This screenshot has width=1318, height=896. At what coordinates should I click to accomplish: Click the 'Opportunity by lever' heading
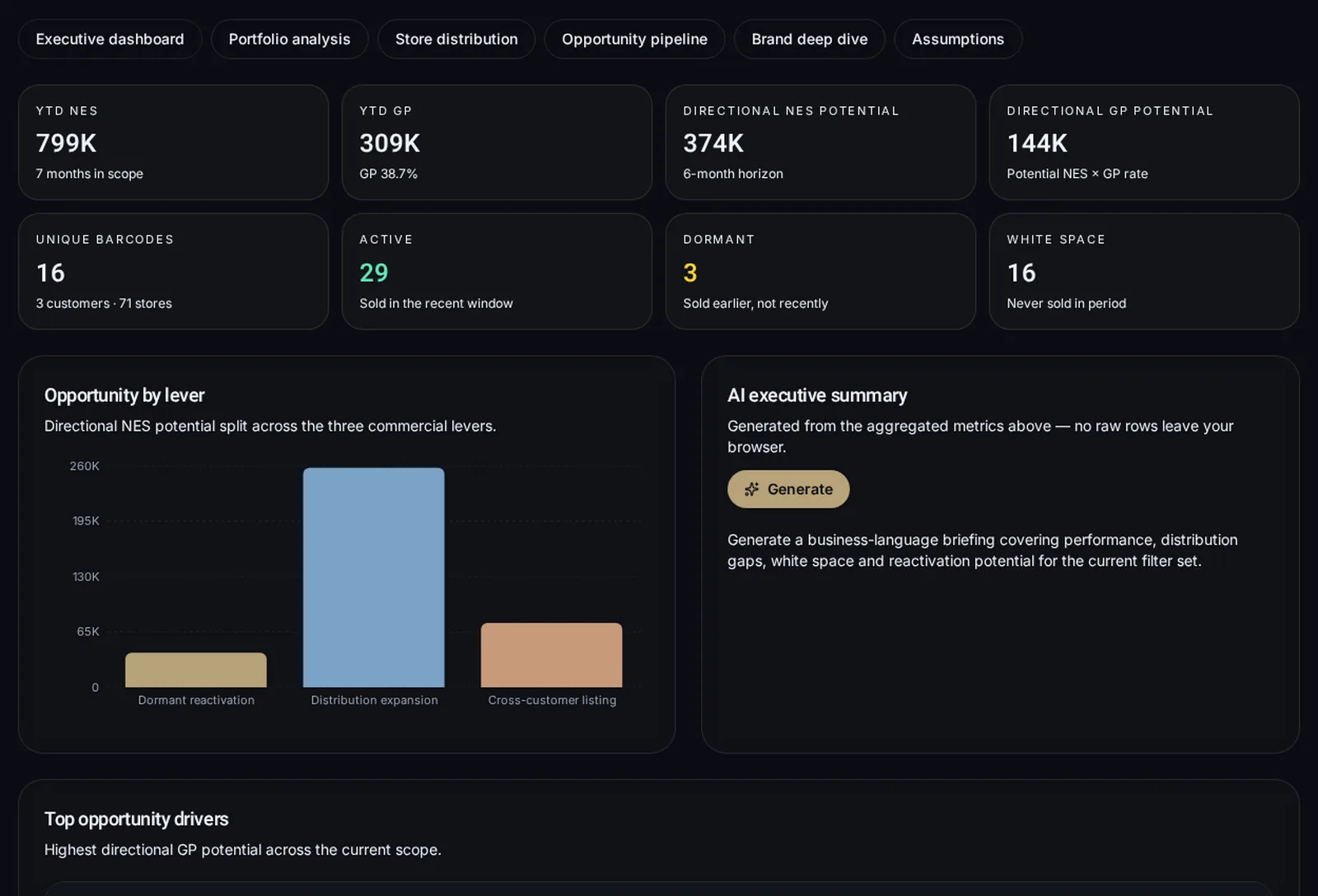(x=124, y=395)
